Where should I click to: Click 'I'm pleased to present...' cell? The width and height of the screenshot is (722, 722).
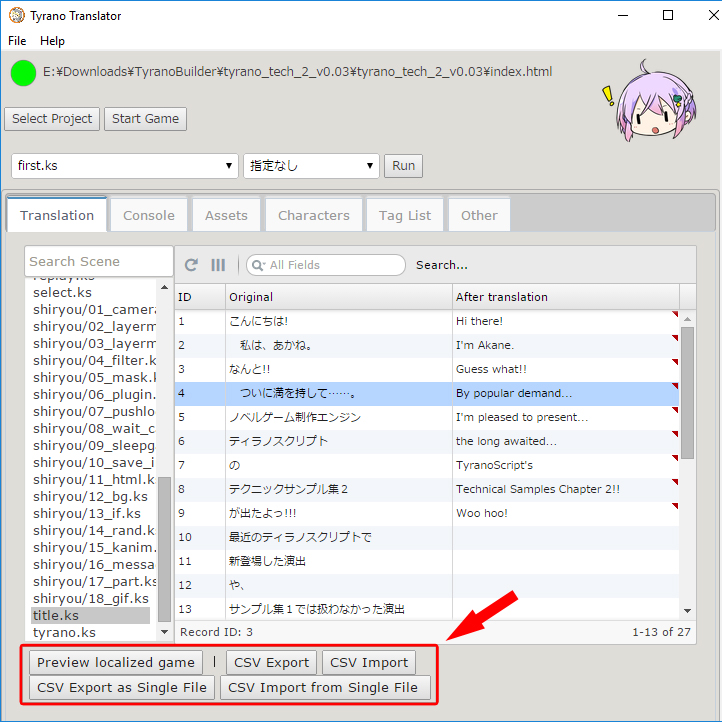[565, 417]
